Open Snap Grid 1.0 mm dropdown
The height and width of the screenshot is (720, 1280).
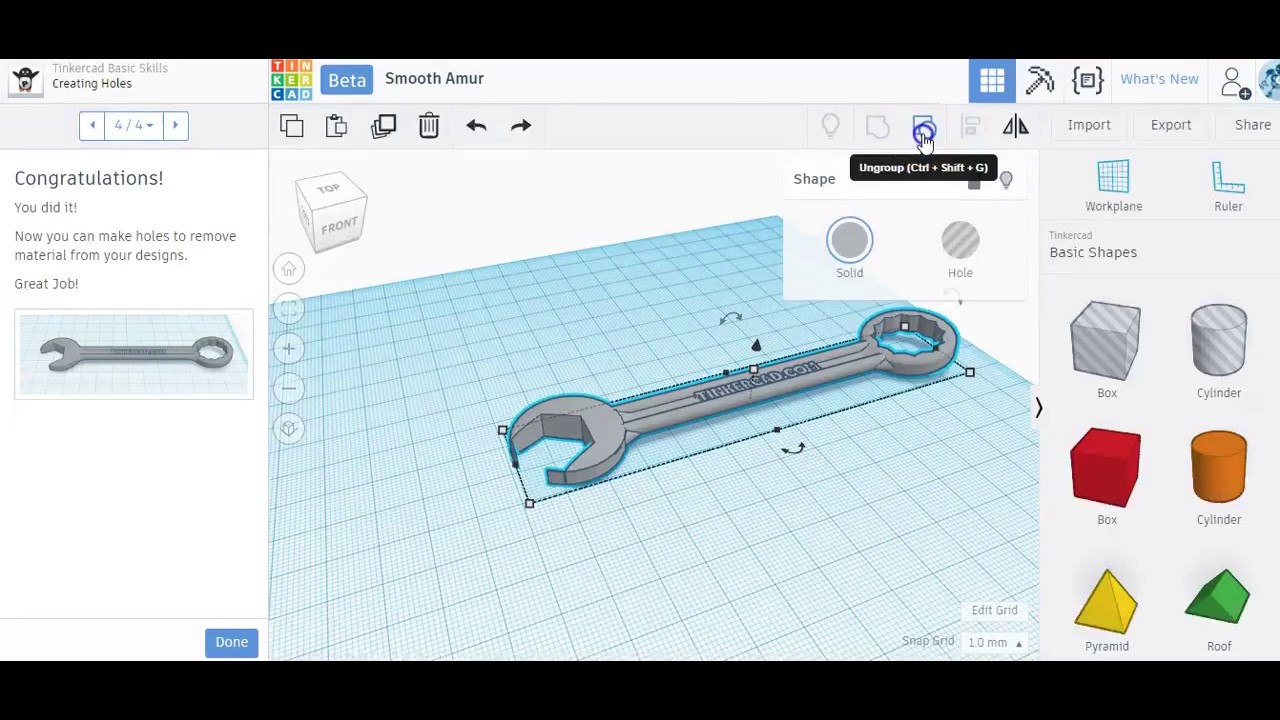point(995,643)
